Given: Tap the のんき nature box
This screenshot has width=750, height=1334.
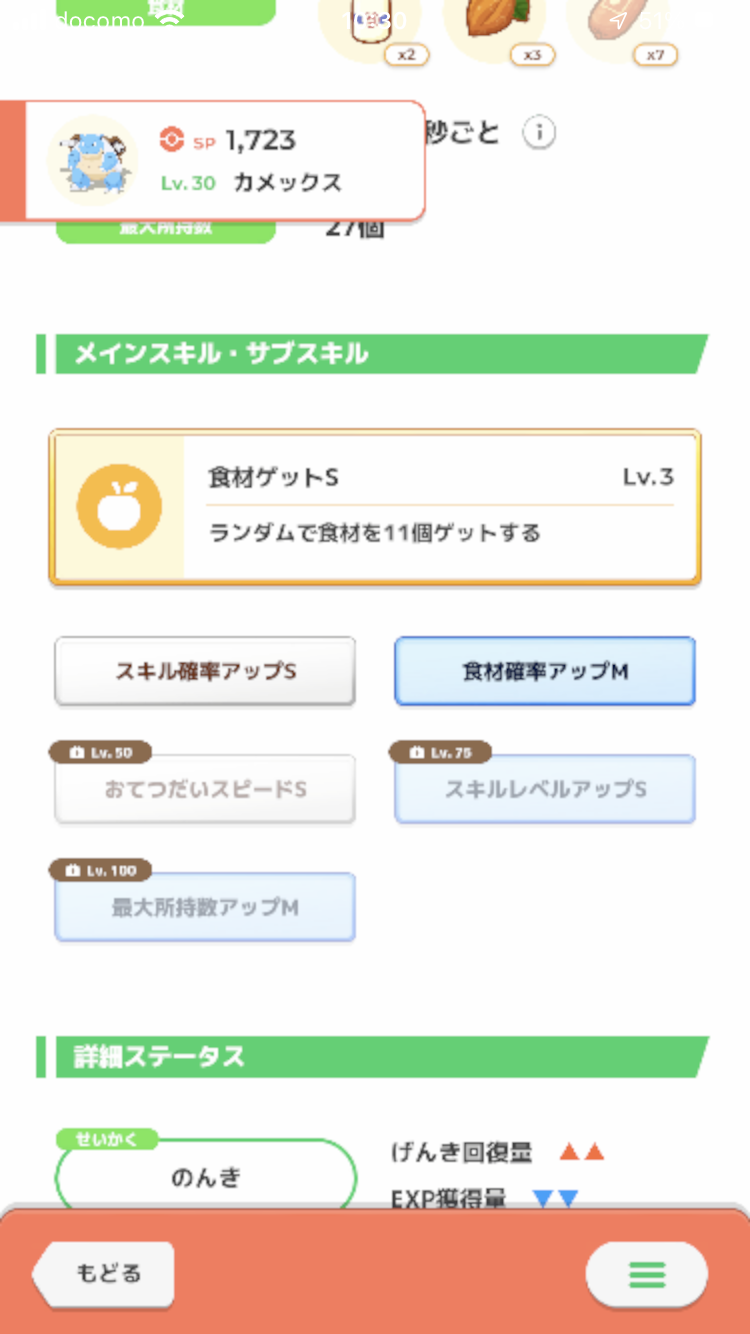Looking at the screenshot, I should tap(206, 1176).
